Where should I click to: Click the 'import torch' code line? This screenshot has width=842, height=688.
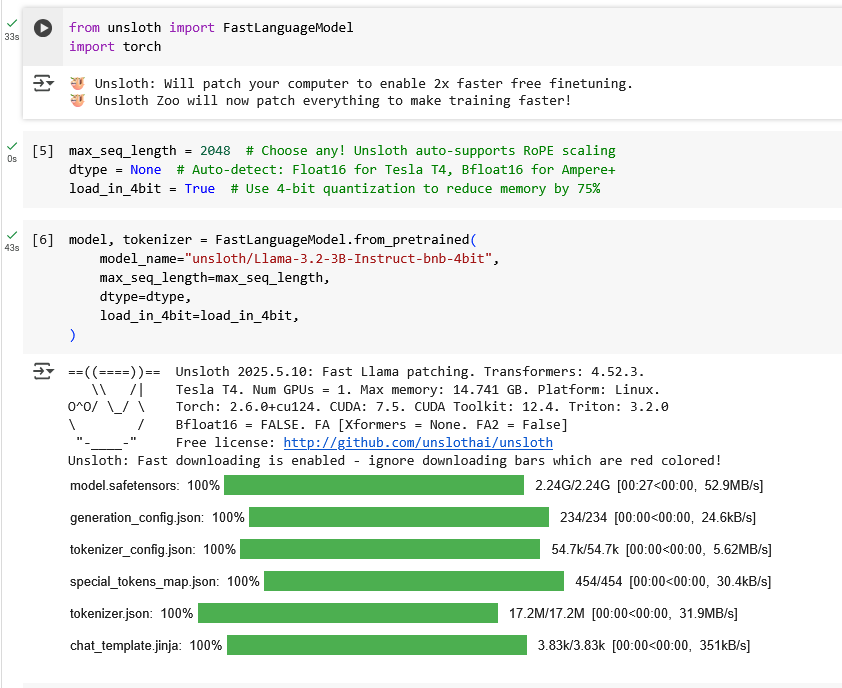(x=115, y=47)
